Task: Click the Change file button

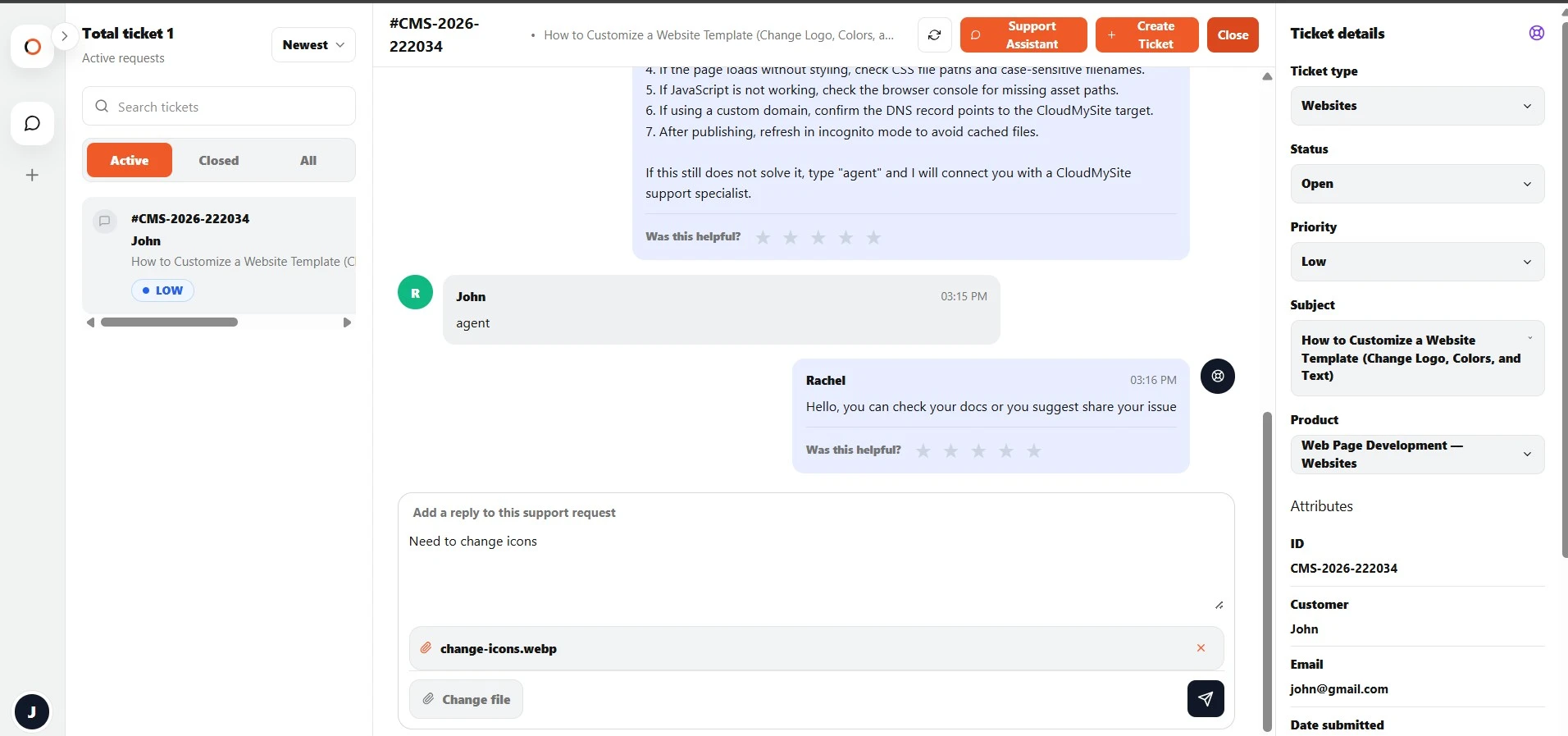Action: [466, 699]
